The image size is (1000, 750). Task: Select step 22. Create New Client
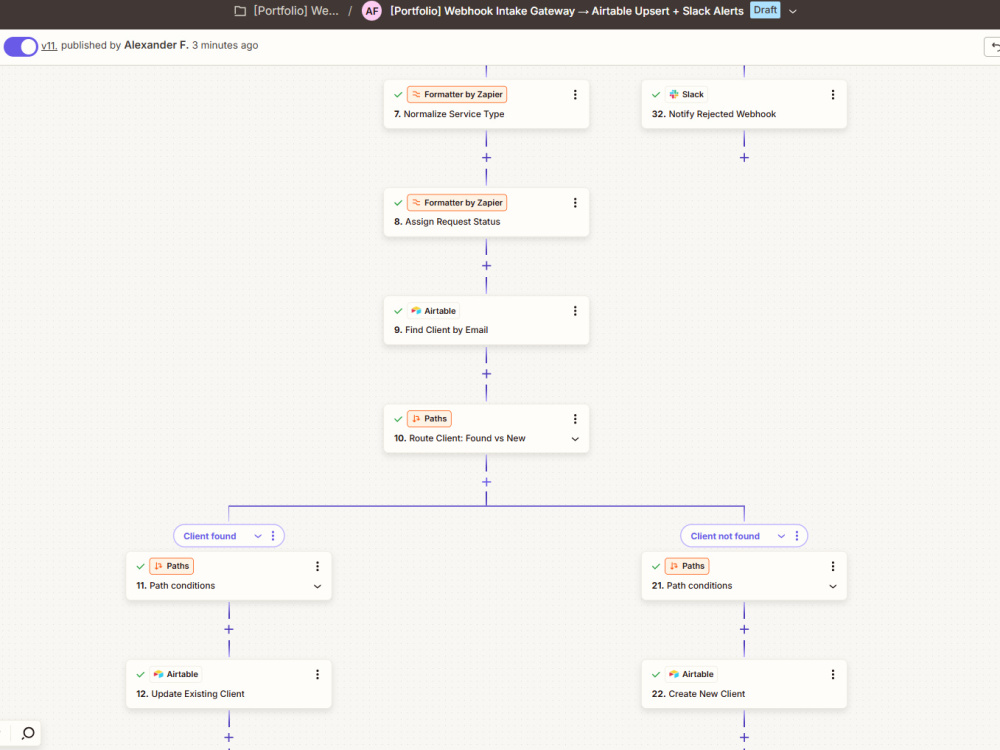pyautogui.click(x=744, y=684)
